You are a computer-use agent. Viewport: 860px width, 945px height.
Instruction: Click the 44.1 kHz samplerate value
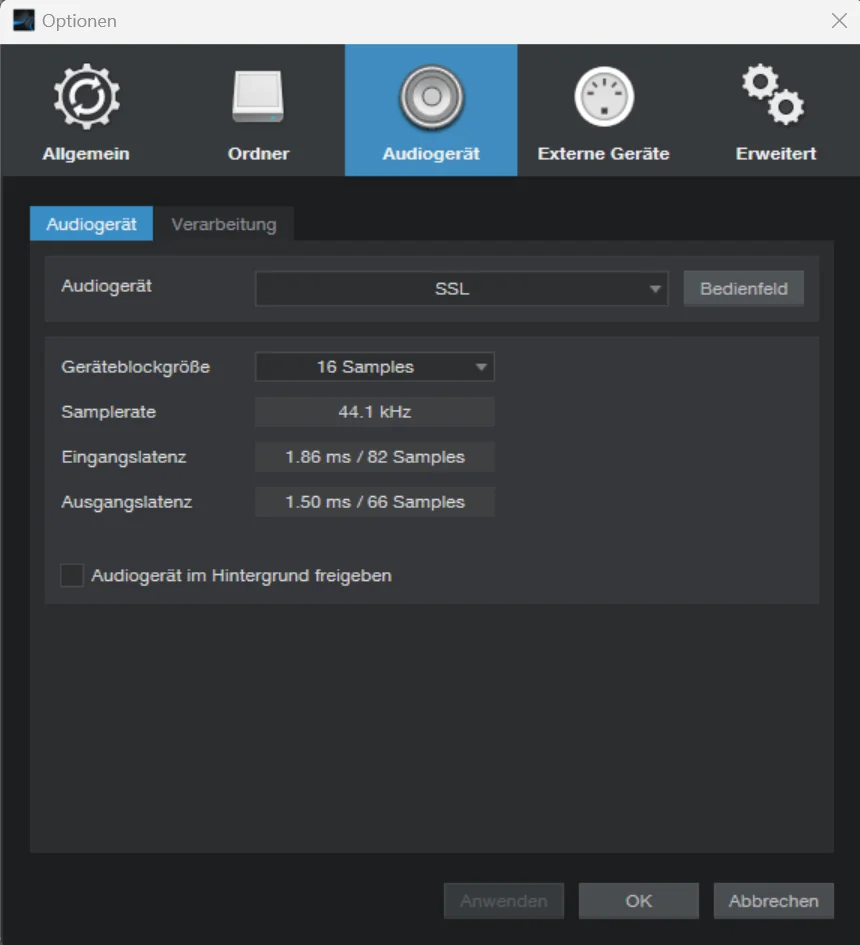click(375, 412)
